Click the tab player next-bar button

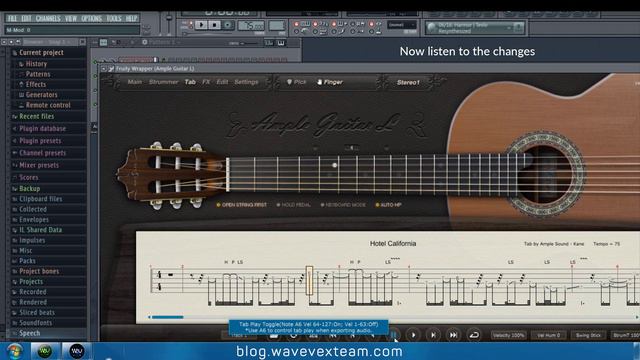point(433,335)
